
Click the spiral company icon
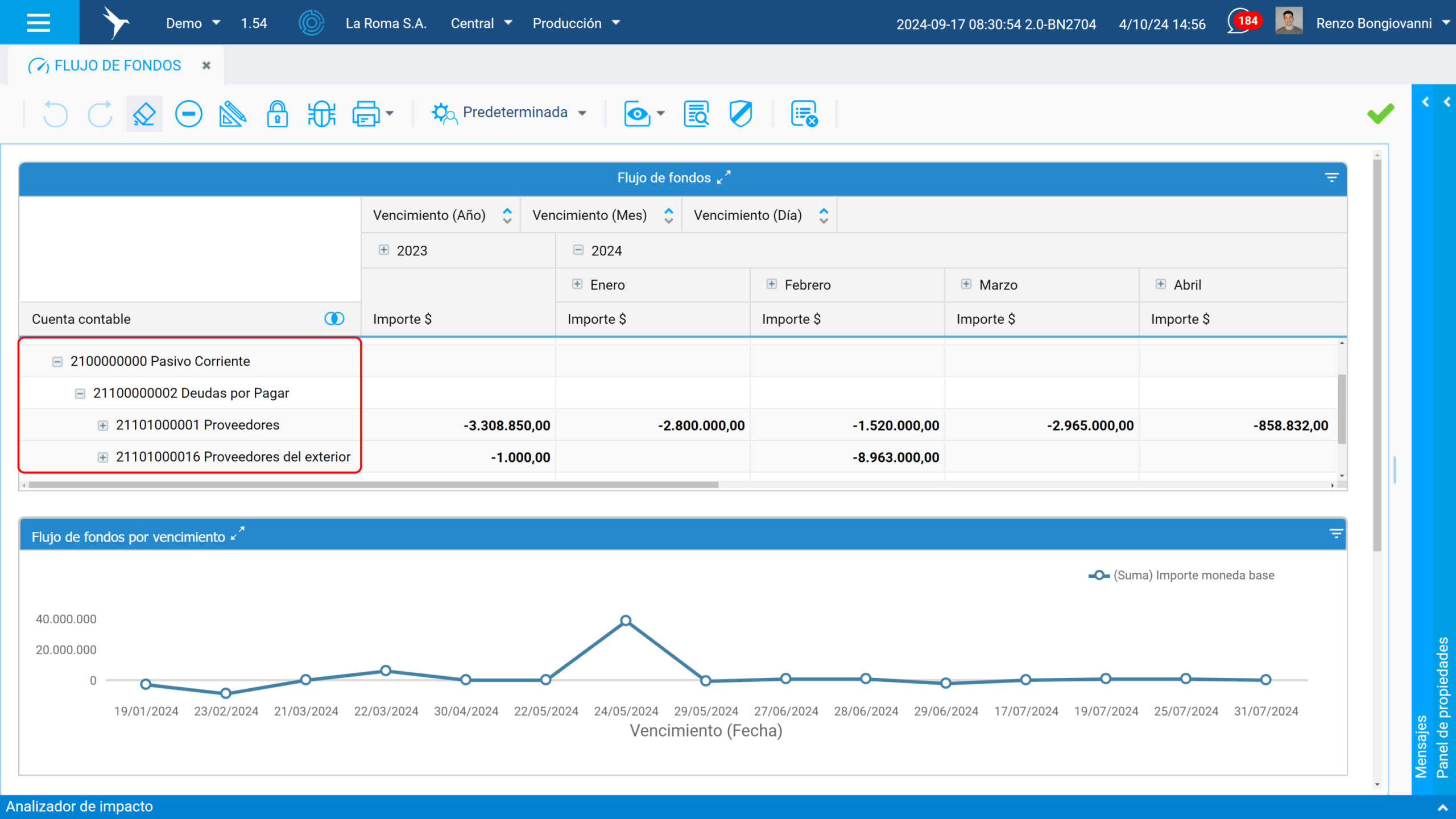click(x=311, y=23)
